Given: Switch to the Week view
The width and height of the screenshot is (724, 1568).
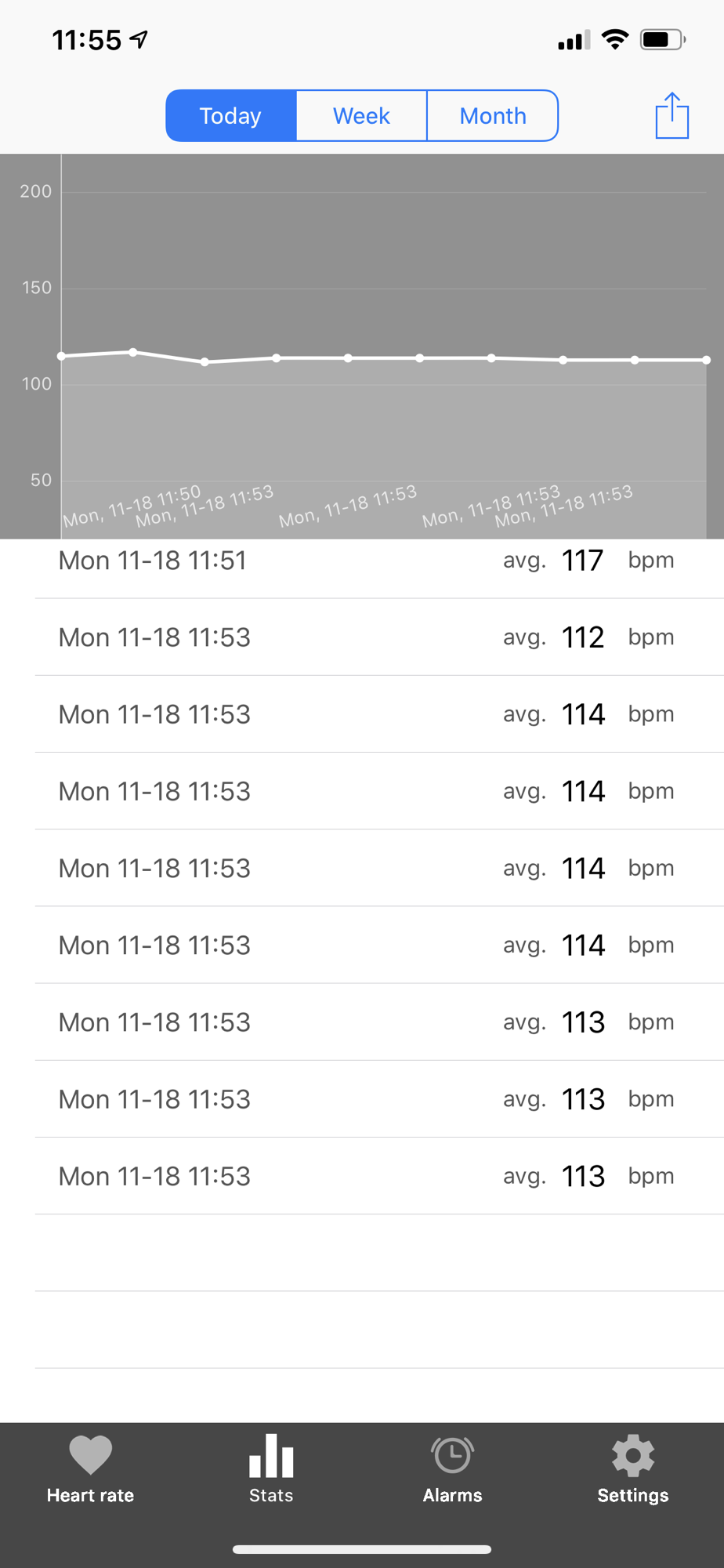Looking at the screenshot, I should pos(361,115).
